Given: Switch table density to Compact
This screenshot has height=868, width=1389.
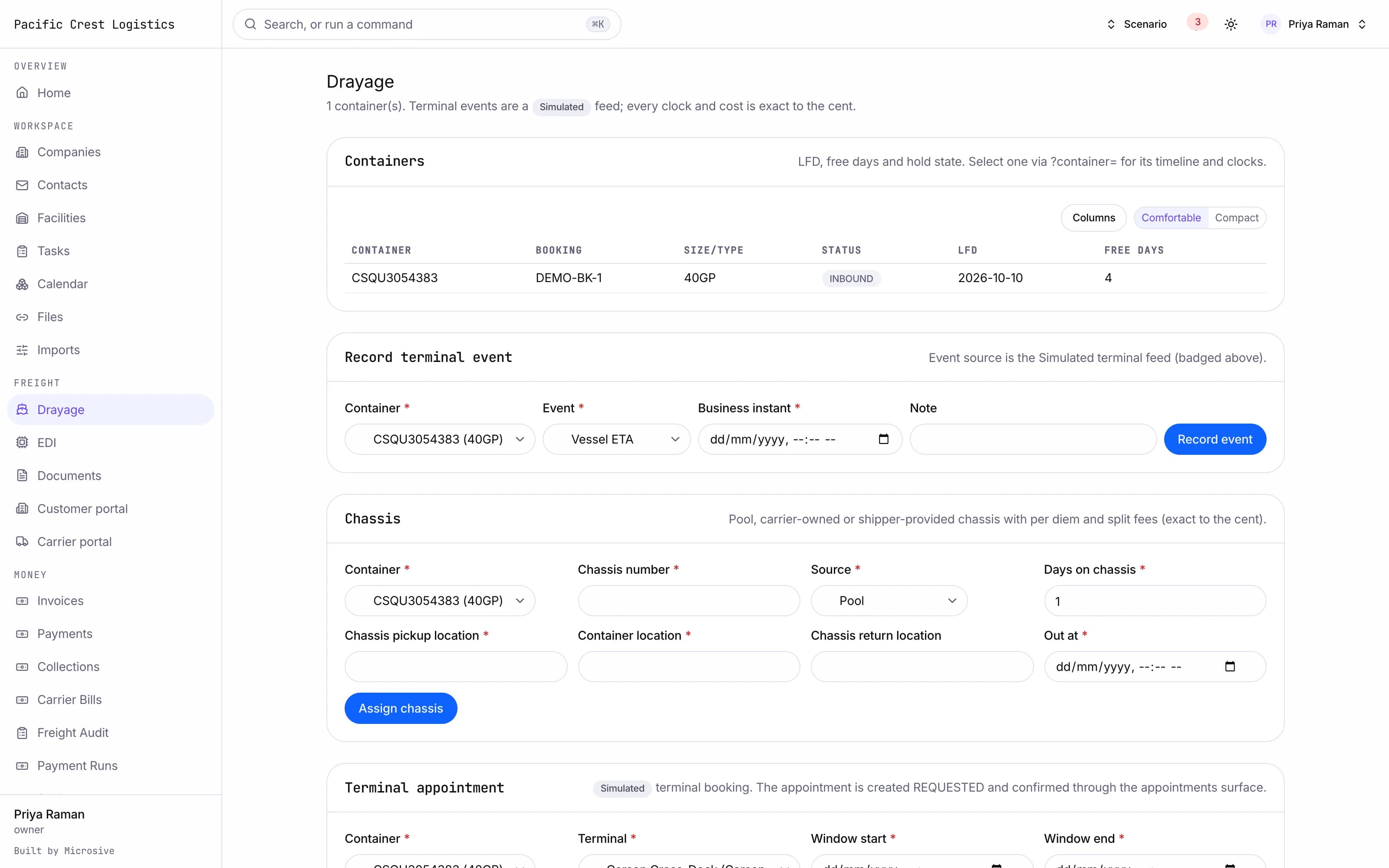Looking at the screenshot, I should click(x=1236, y=217).
